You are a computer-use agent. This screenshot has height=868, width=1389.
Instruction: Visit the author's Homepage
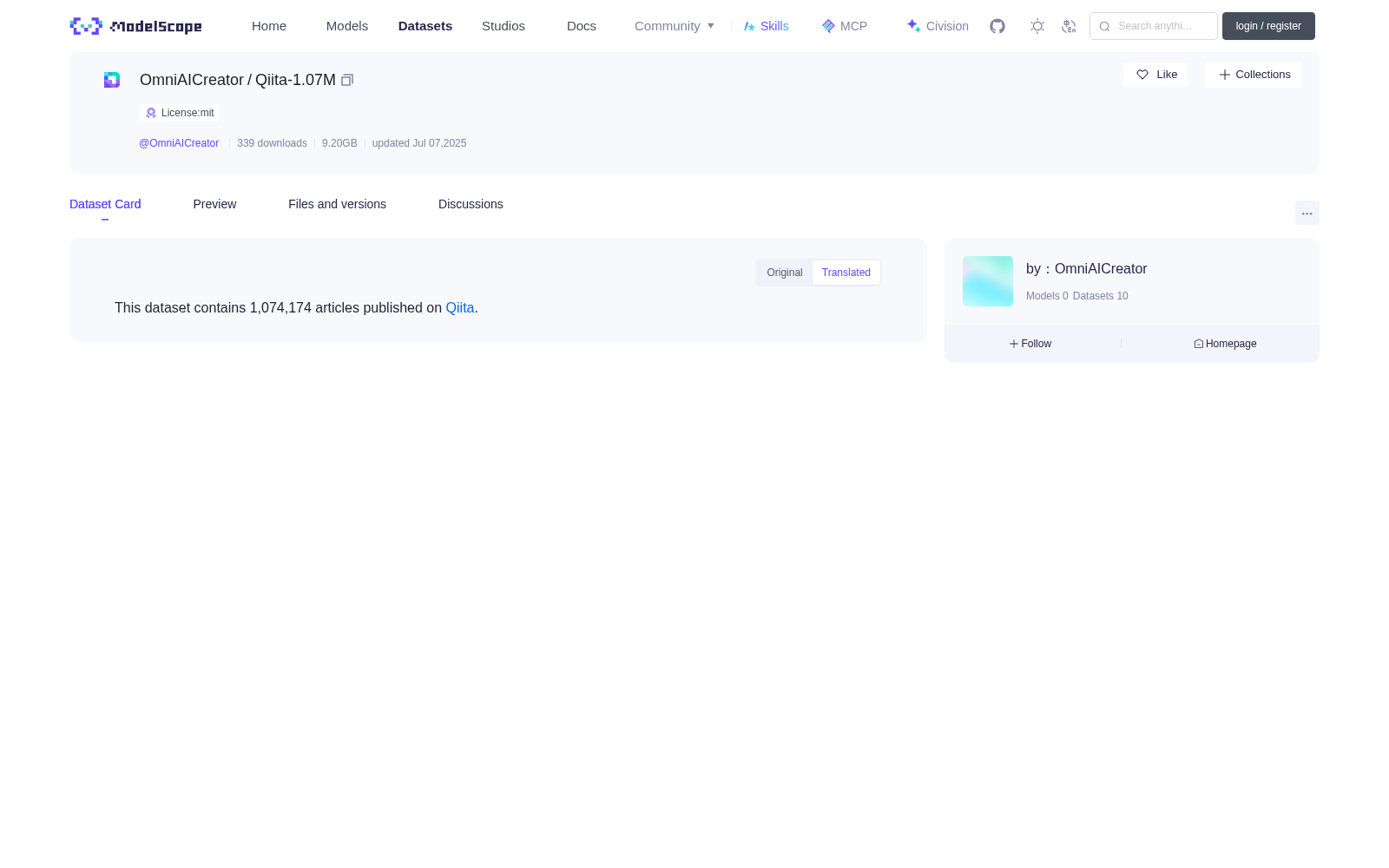tap(1225, 344)
